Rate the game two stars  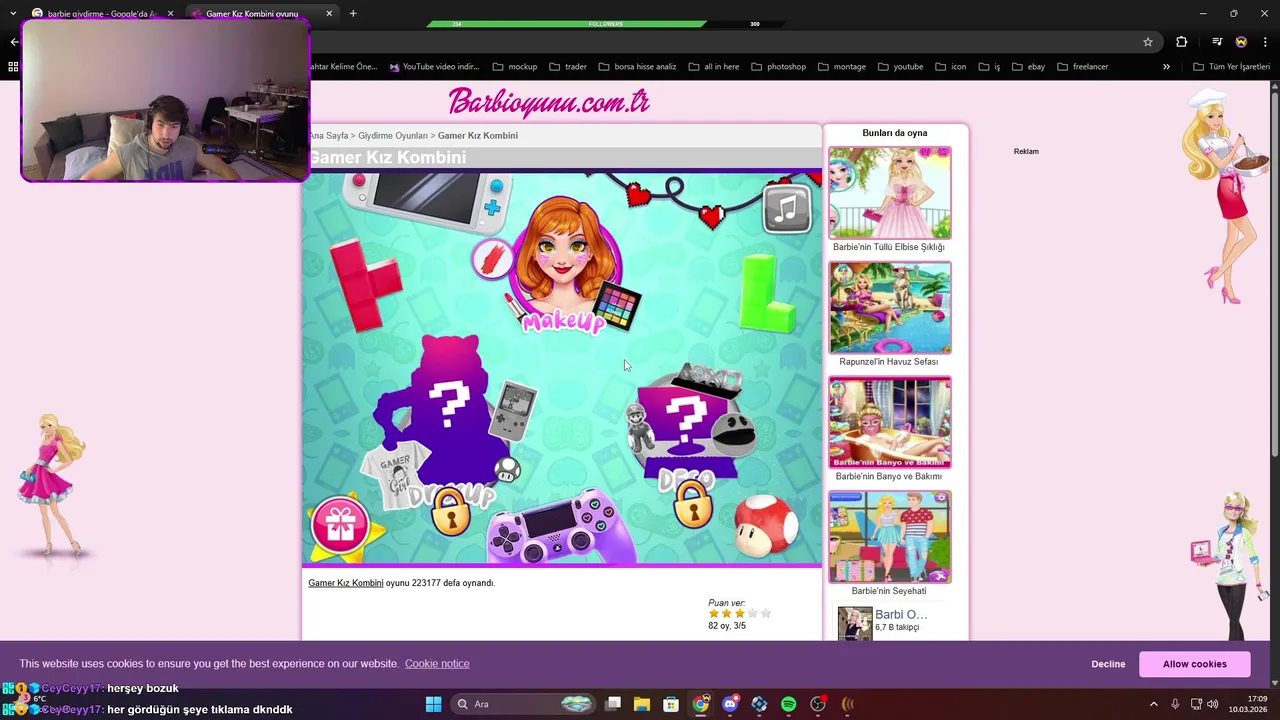tap(726, 613)
